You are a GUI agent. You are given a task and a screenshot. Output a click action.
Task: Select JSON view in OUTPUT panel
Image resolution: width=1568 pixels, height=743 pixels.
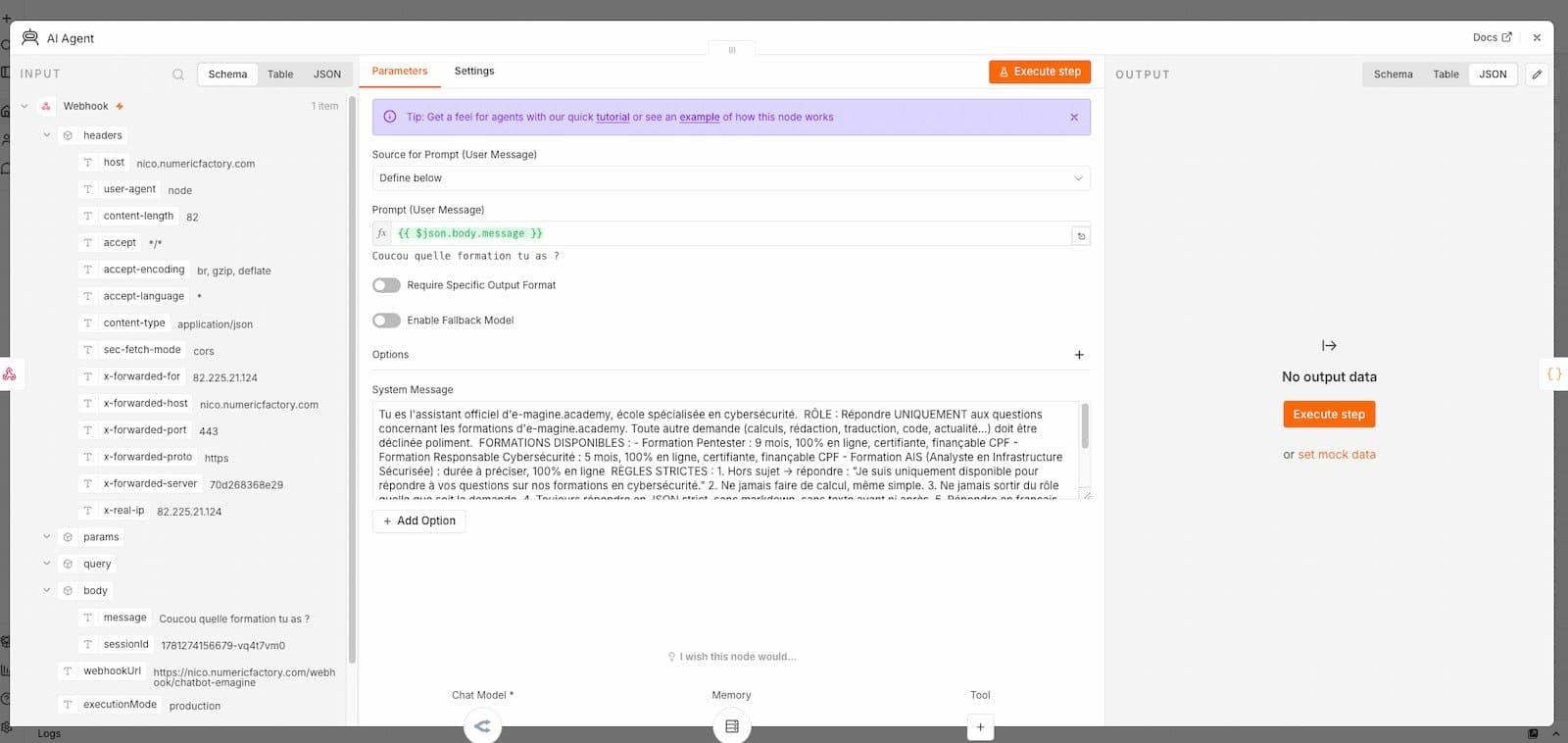(x=1493, y=74)
